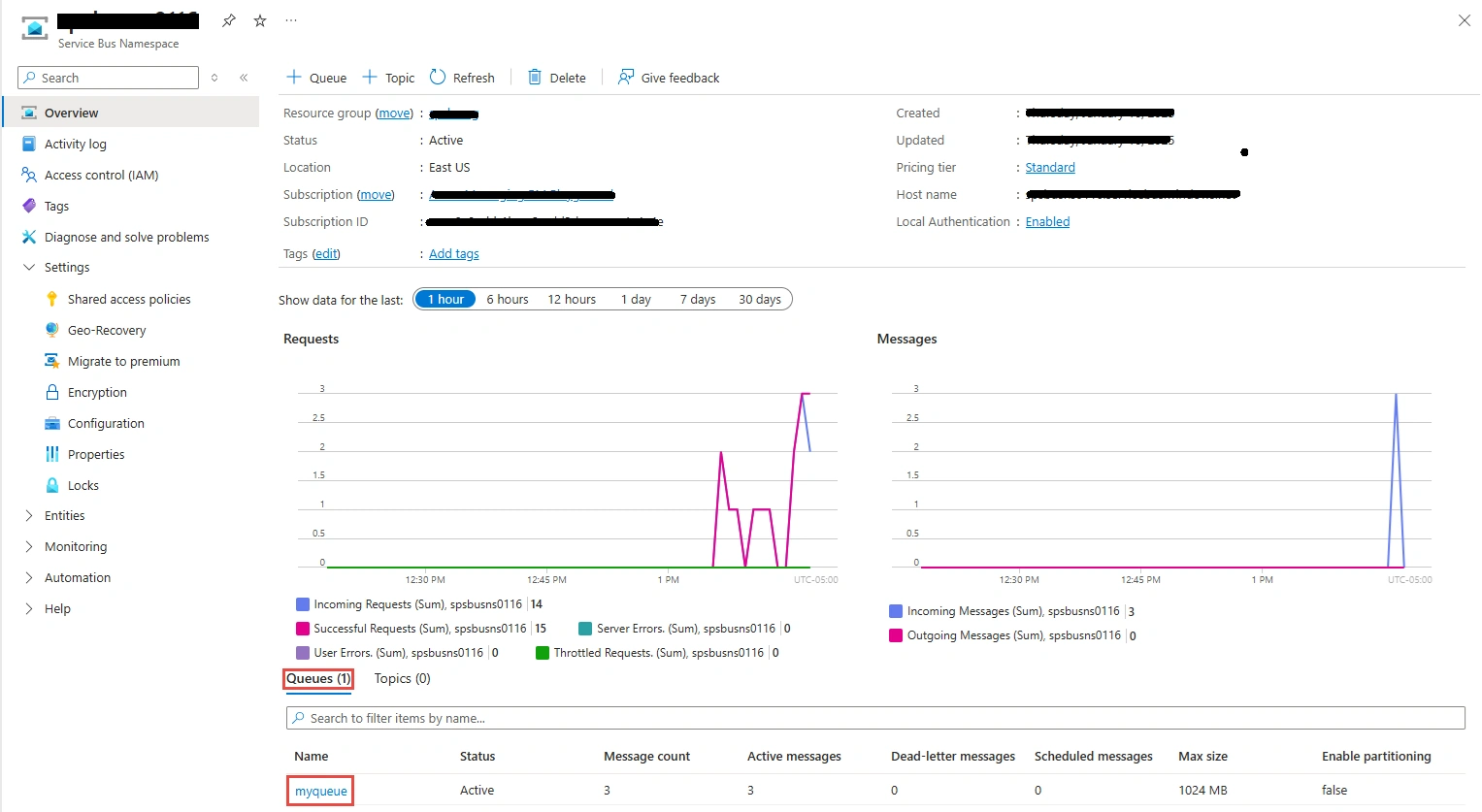1482x812 pixels.
Task: Click the Tags icon in sidebar
Action: click(x=29, y=206)
